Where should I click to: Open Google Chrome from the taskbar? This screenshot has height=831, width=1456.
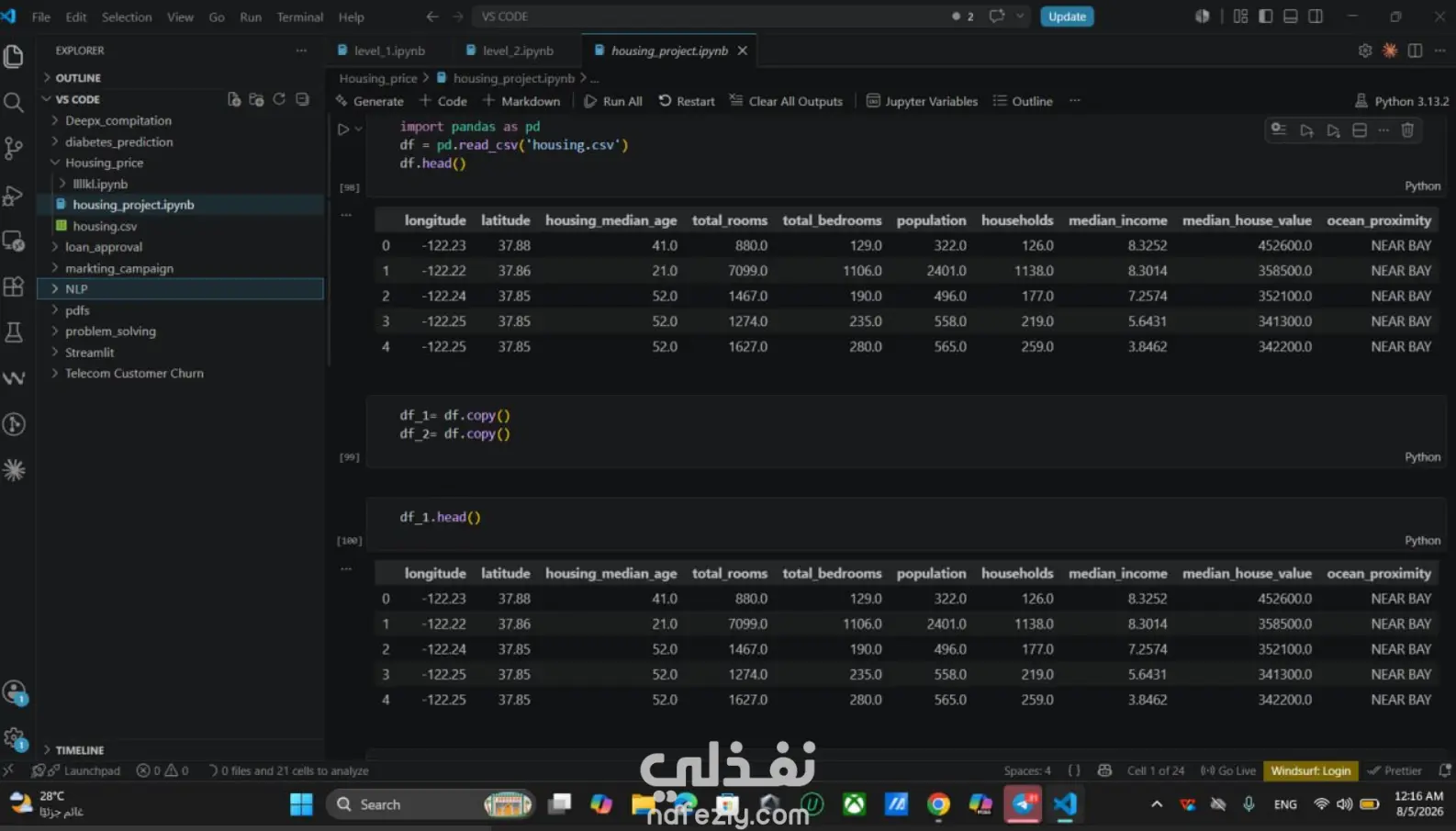(938, 804)
